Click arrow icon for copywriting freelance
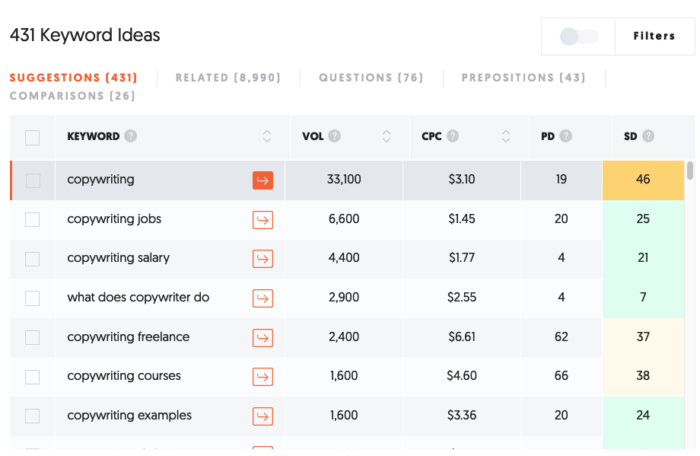Viewport: 700px width, 456px height. pyautogui.click(x=263, y=337)
